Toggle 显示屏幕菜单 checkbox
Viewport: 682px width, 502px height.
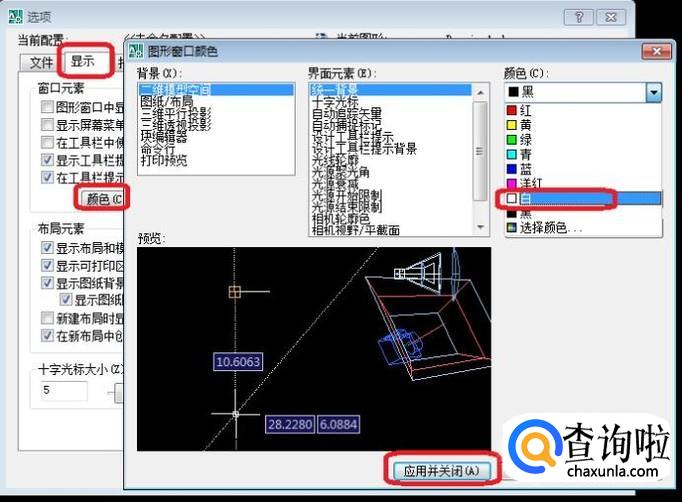(x=47, y=125)
